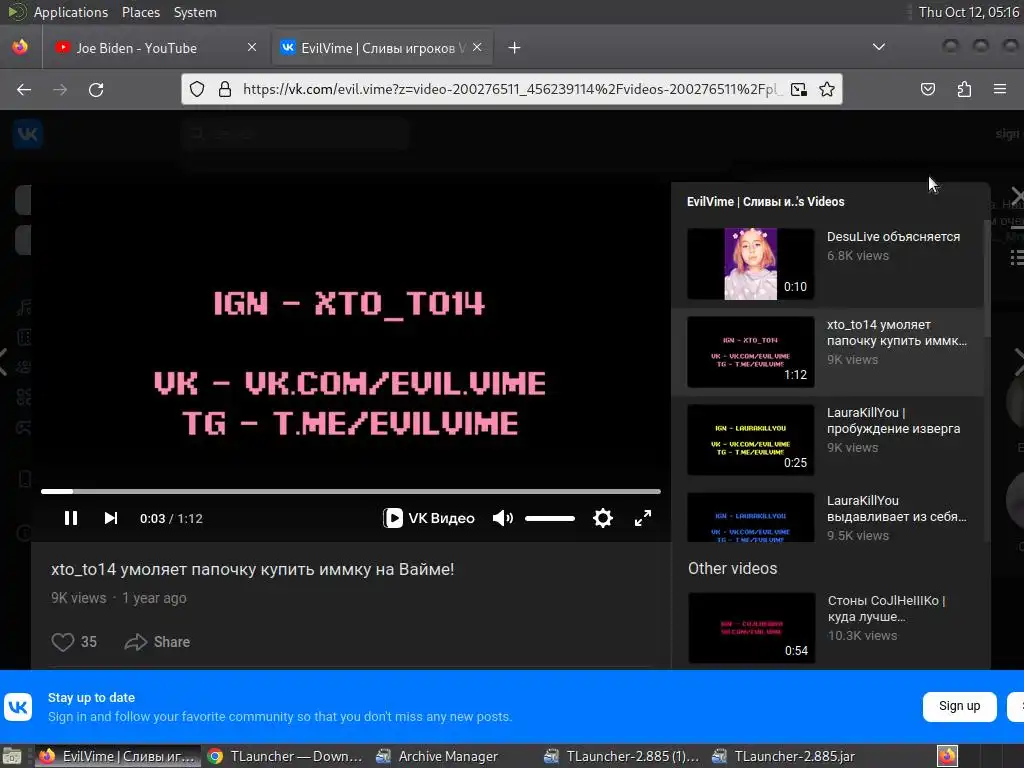This screenshot has width=1024, height=768.
Task: Close the Joe Biden YouTube tab
Action: (x=252, y=47)
